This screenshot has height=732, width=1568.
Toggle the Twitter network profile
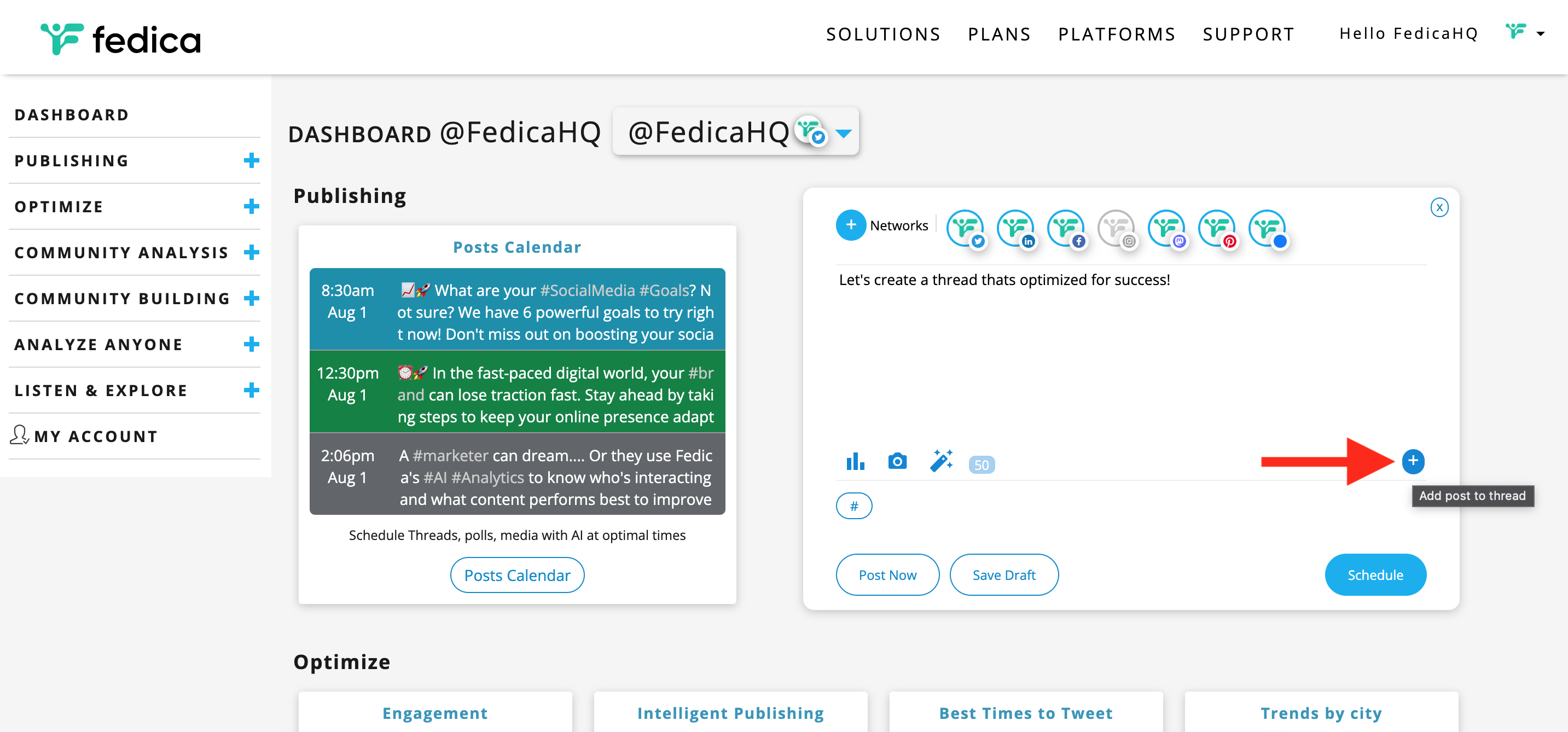point(966,229)
